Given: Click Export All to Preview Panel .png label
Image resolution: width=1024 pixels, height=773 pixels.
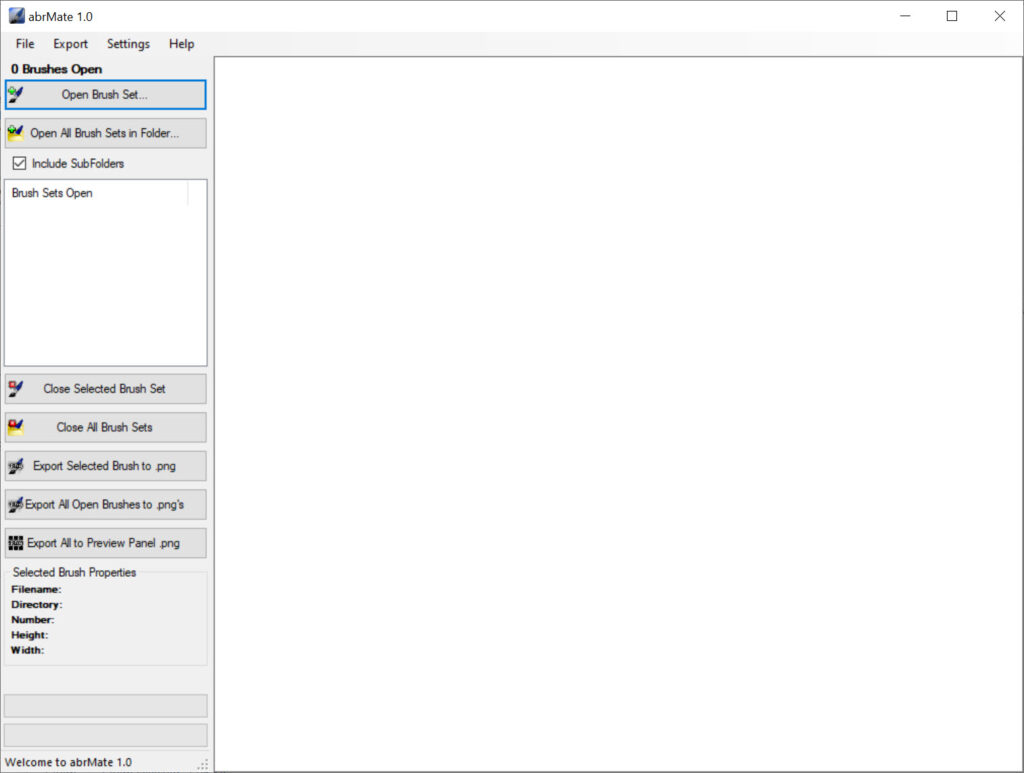Looking at the screenshot, I should [103, 543].
